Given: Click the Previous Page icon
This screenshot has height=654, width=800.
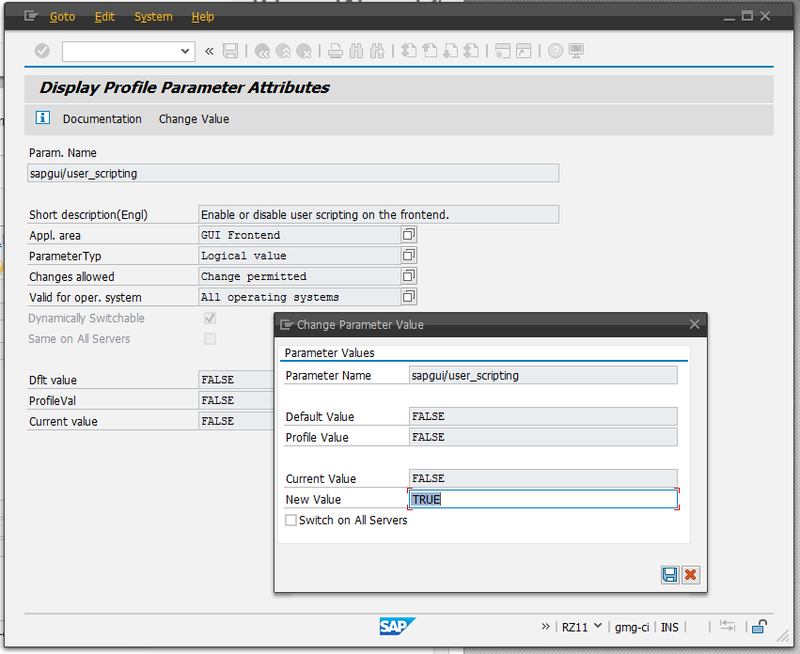Looking at the screenshot, I should (x=430, y=51).
